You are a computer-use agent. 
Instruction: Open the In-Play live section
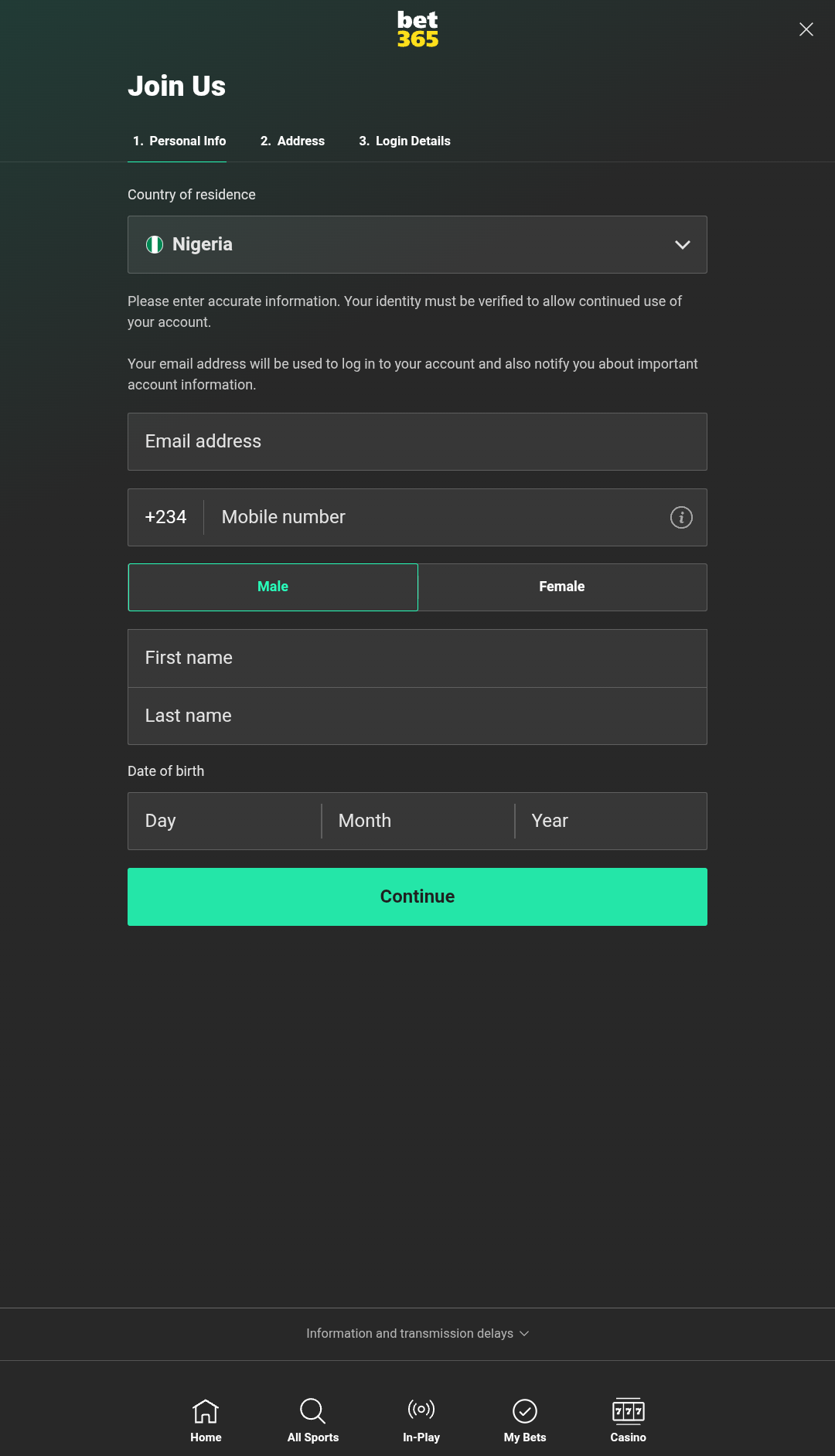tap(421, 1420)
